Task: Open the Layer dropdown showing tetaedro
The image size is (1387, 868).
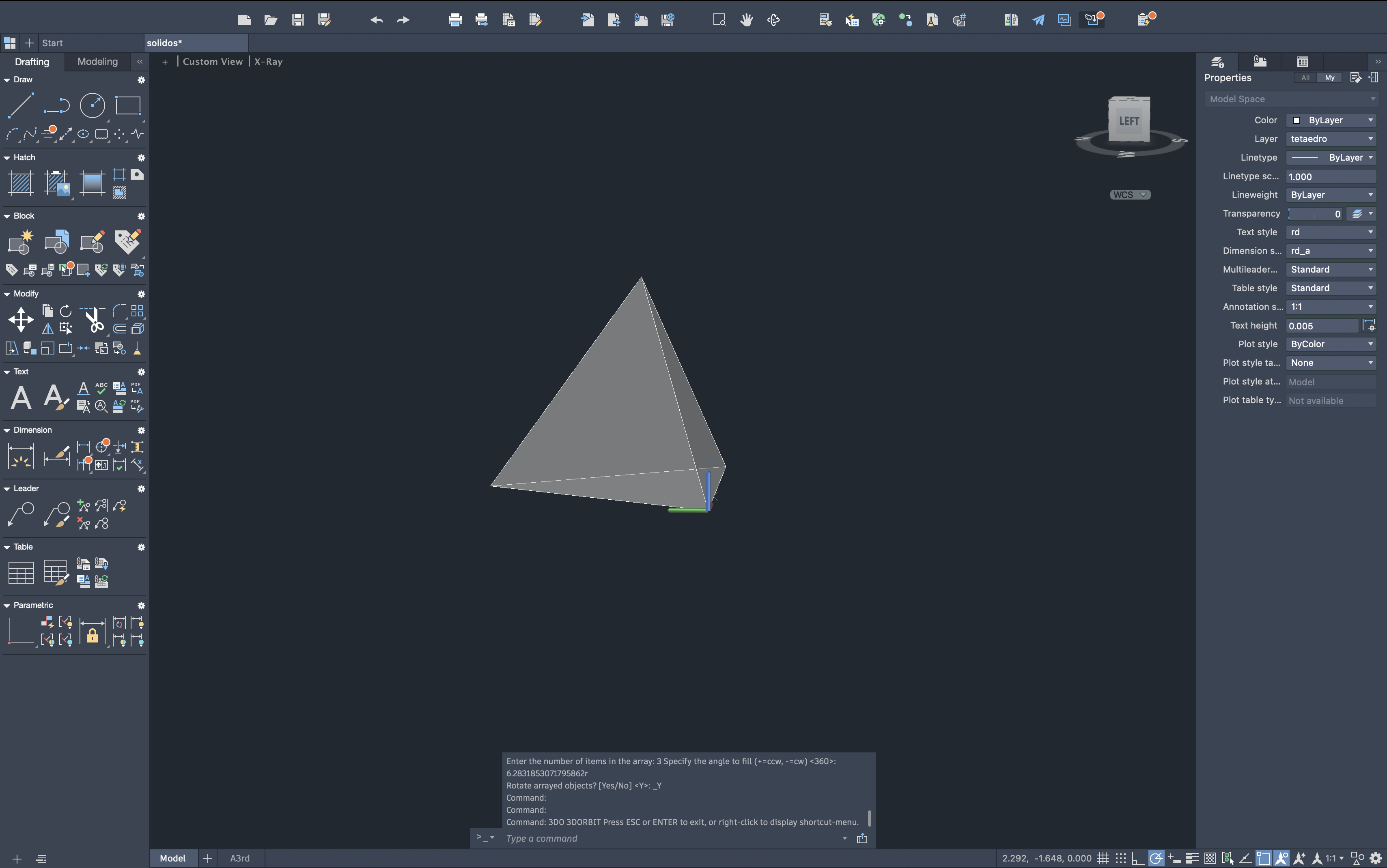Action: tap(1331, 139)
